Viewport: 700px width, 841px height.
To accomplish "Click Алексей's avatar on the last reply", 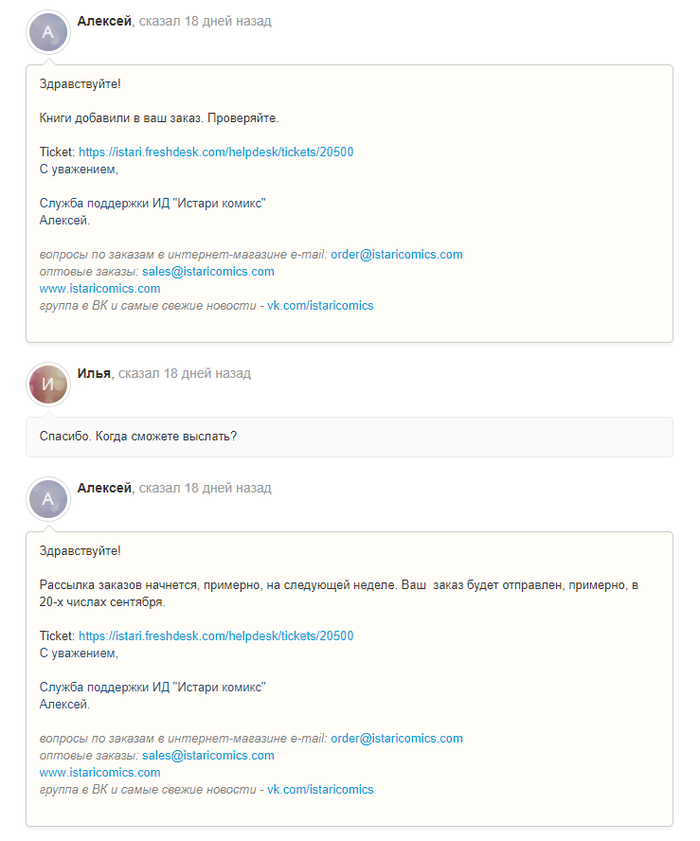I will coord(48,498).
